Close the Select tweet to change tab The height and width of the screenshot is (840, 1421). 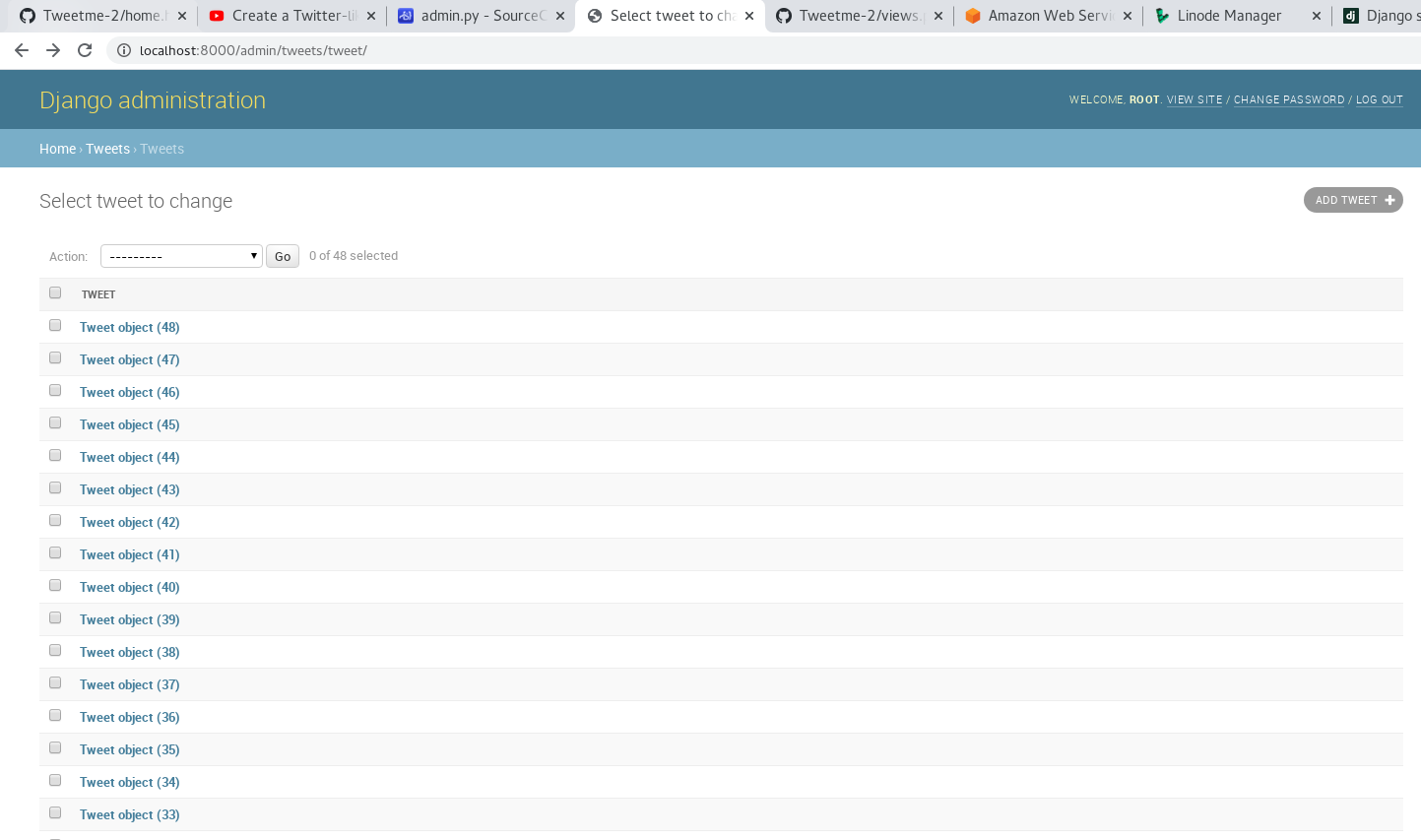point(749,16)
